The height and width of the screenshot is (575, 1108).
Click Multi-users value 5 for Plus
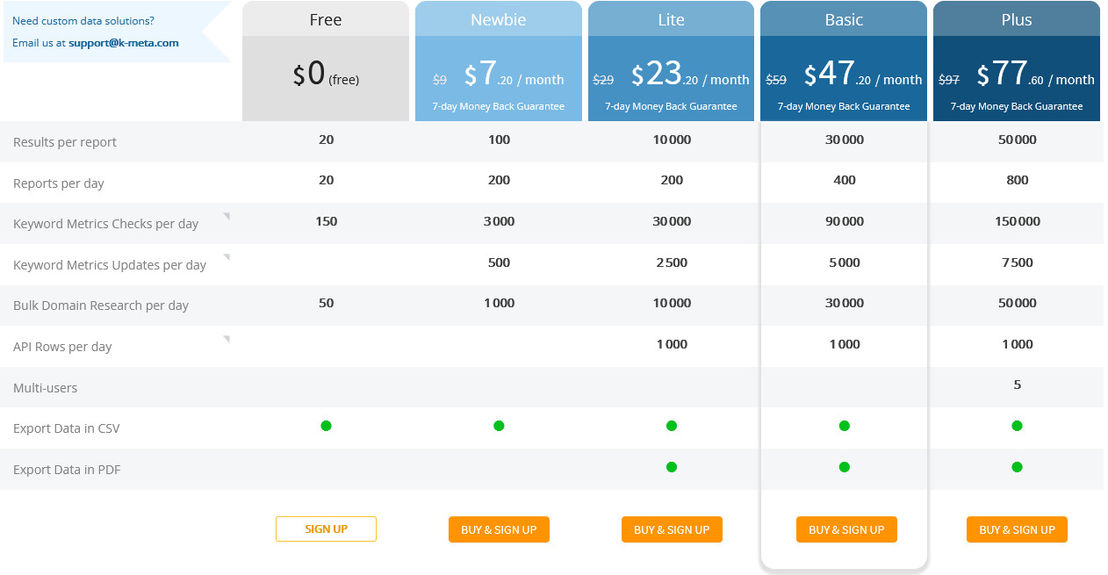coord(1017,385)
